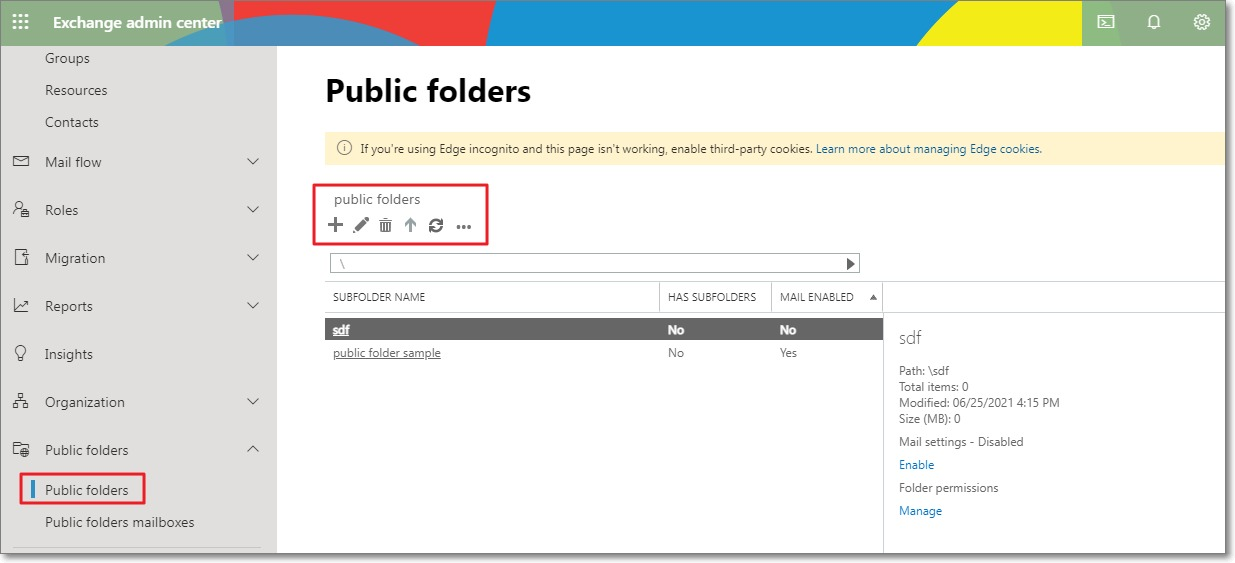Click the refresh icon in toolbar
1235x563 pixels.
(436, 226)
